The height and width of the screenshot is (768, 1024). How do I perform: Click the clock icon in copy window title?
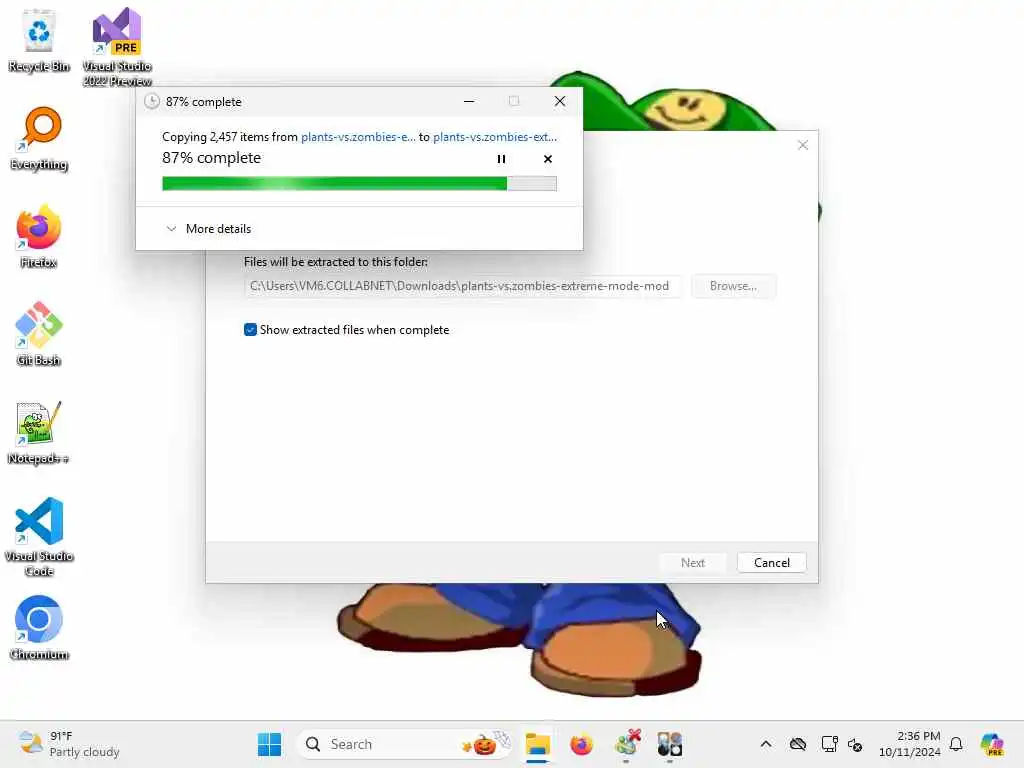click(x=152, y=101)
